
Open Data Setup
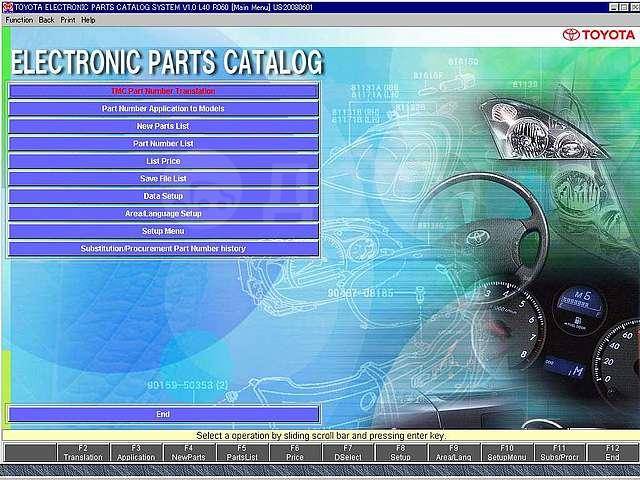[163, 196]
